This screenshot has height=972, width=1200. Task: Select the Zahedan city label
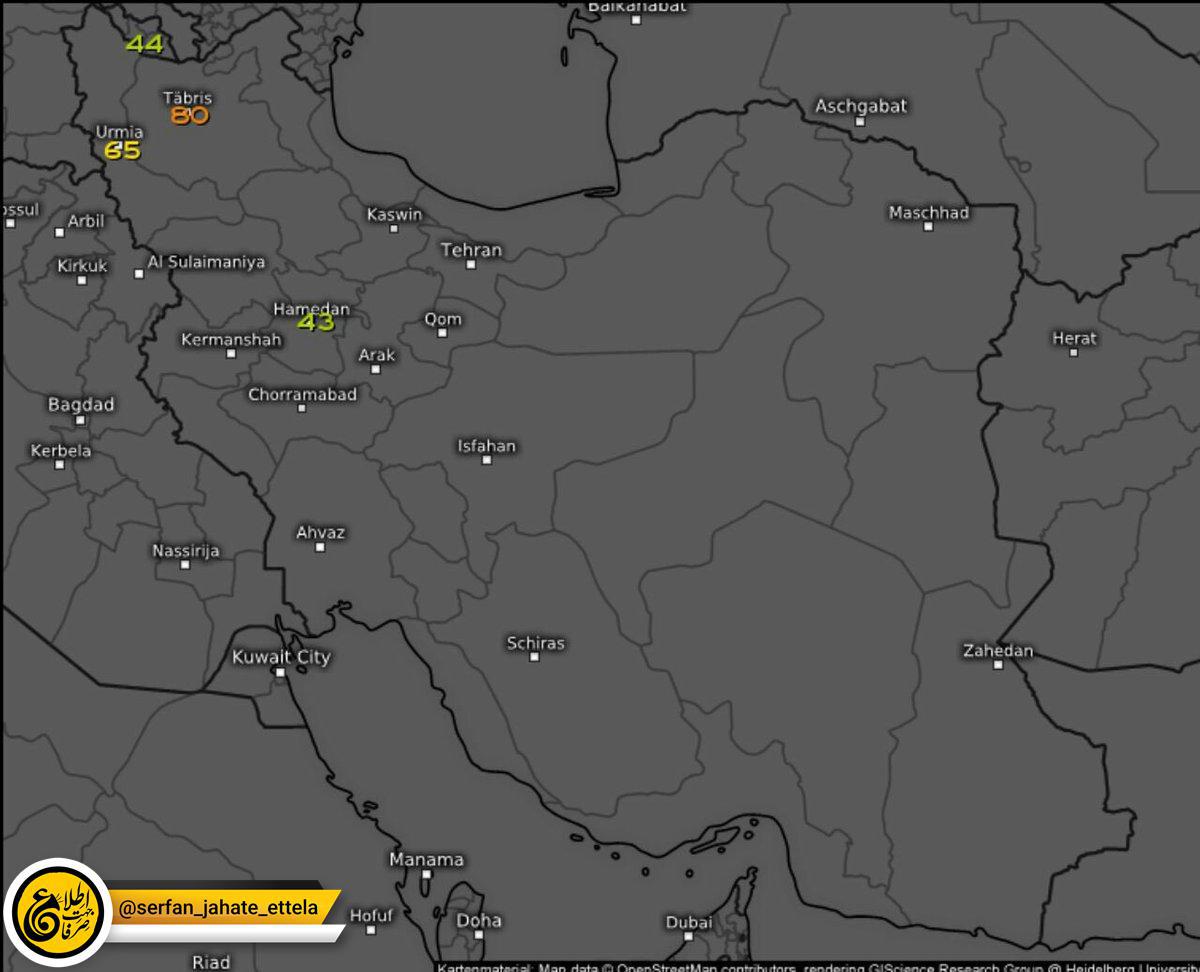(x=998, y=651)
